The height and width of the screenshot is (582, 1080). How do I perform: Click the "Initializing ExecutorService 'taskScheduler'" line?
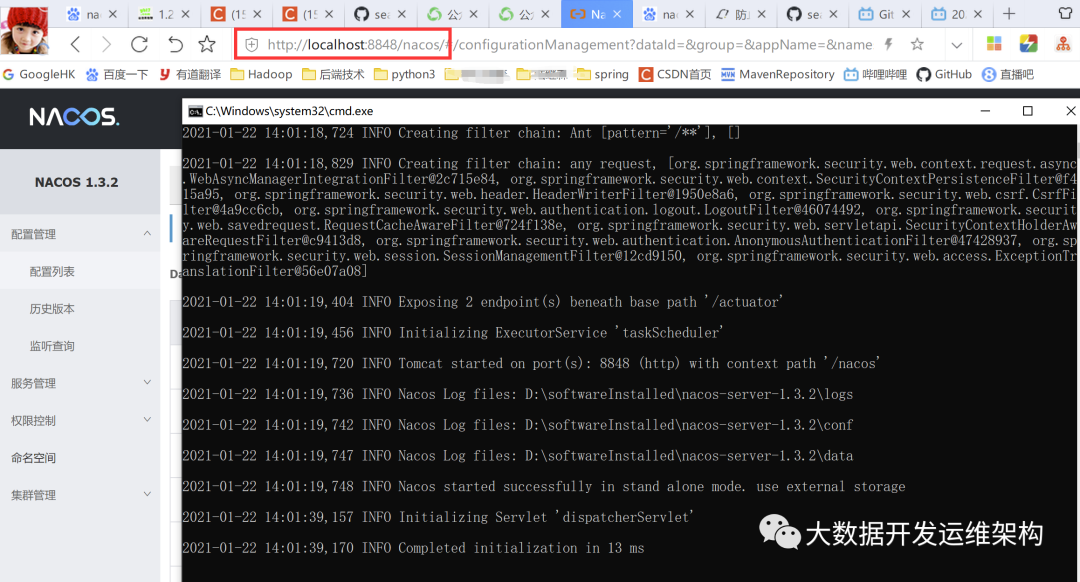pyautogui.click(x=453, y=333)
